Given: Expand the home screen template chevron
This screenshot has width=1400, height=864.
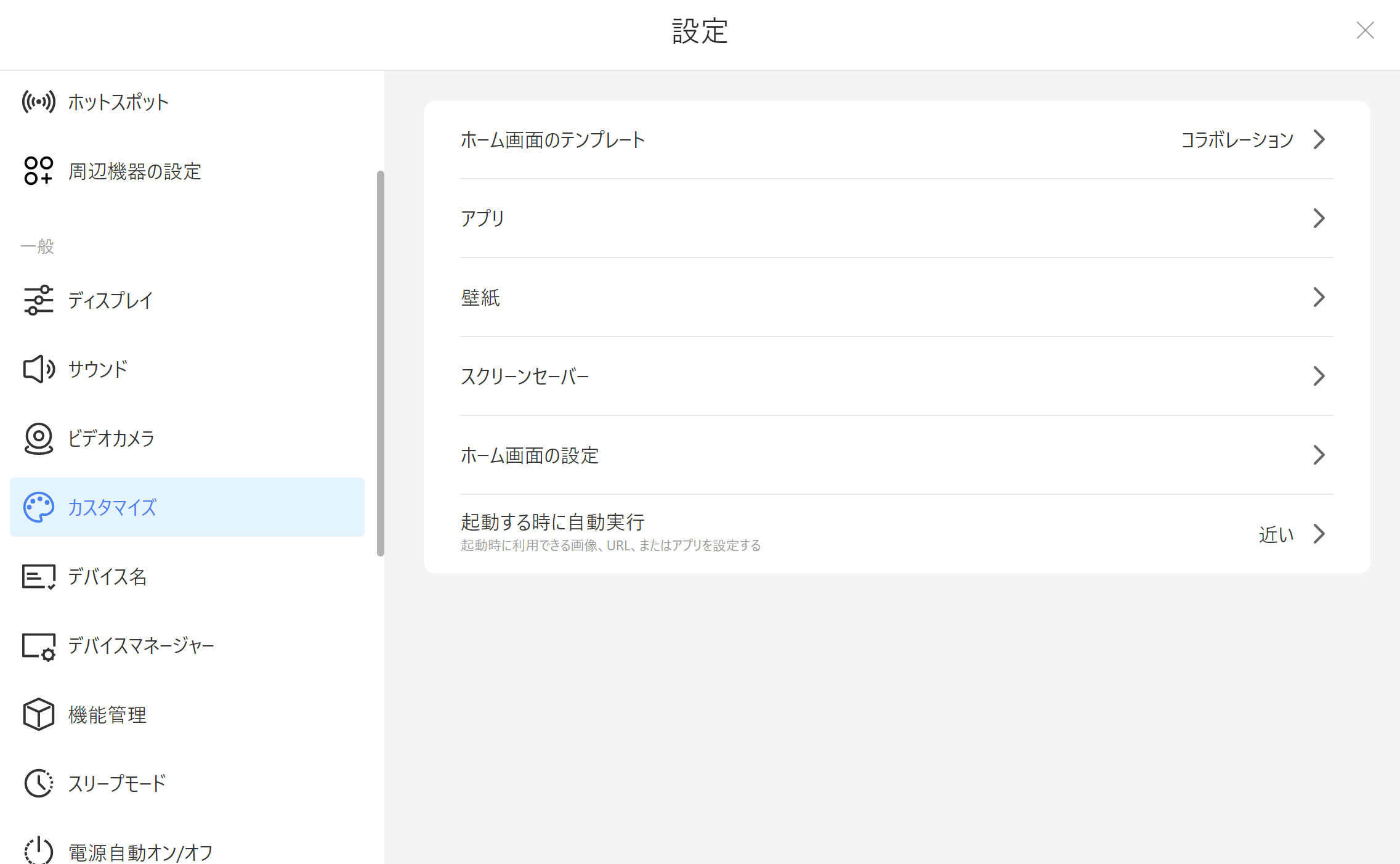Looking at the screenshot, I should [x=1319, y=139].
